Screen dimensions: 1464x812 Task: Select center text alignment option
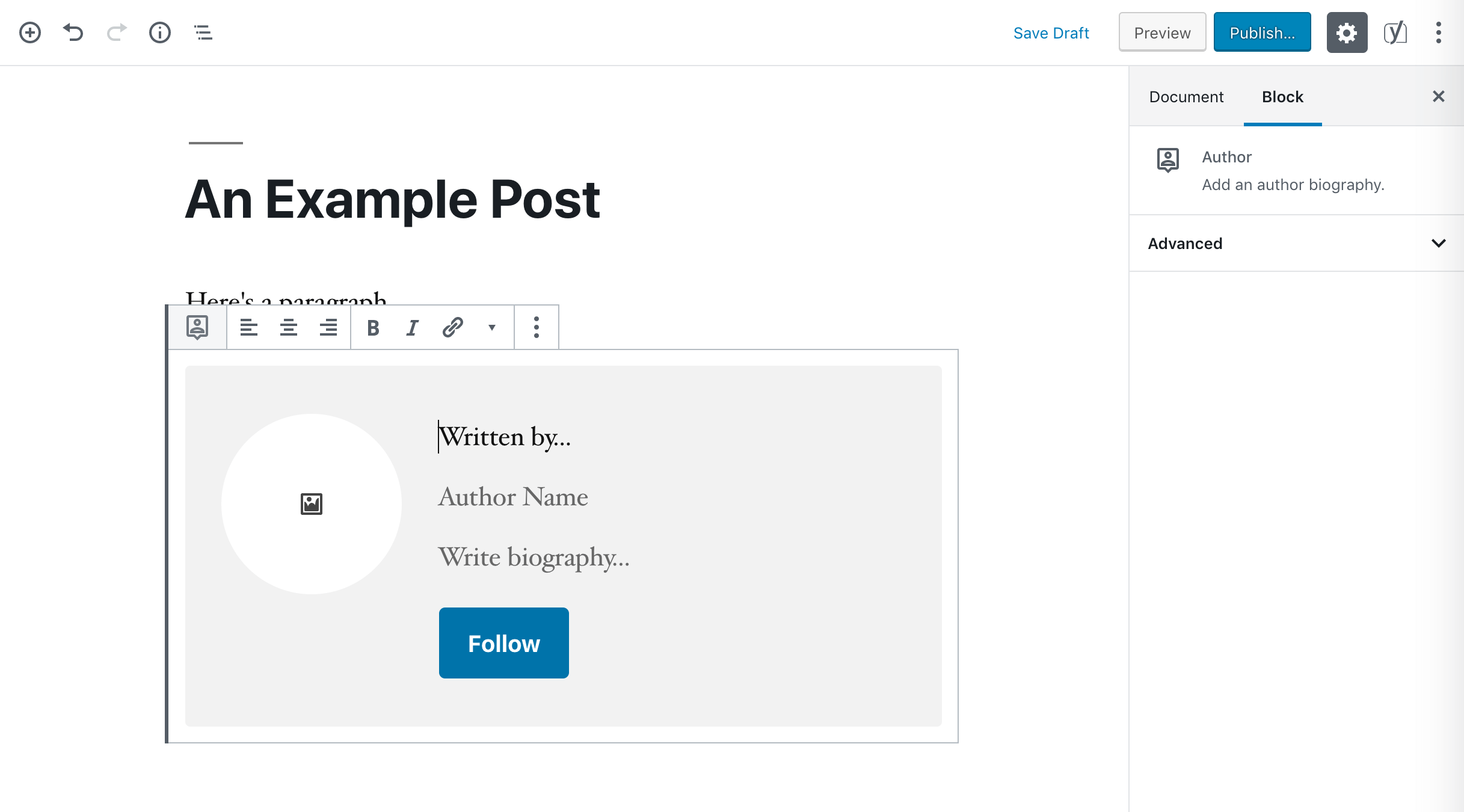(x=288, y=326)
